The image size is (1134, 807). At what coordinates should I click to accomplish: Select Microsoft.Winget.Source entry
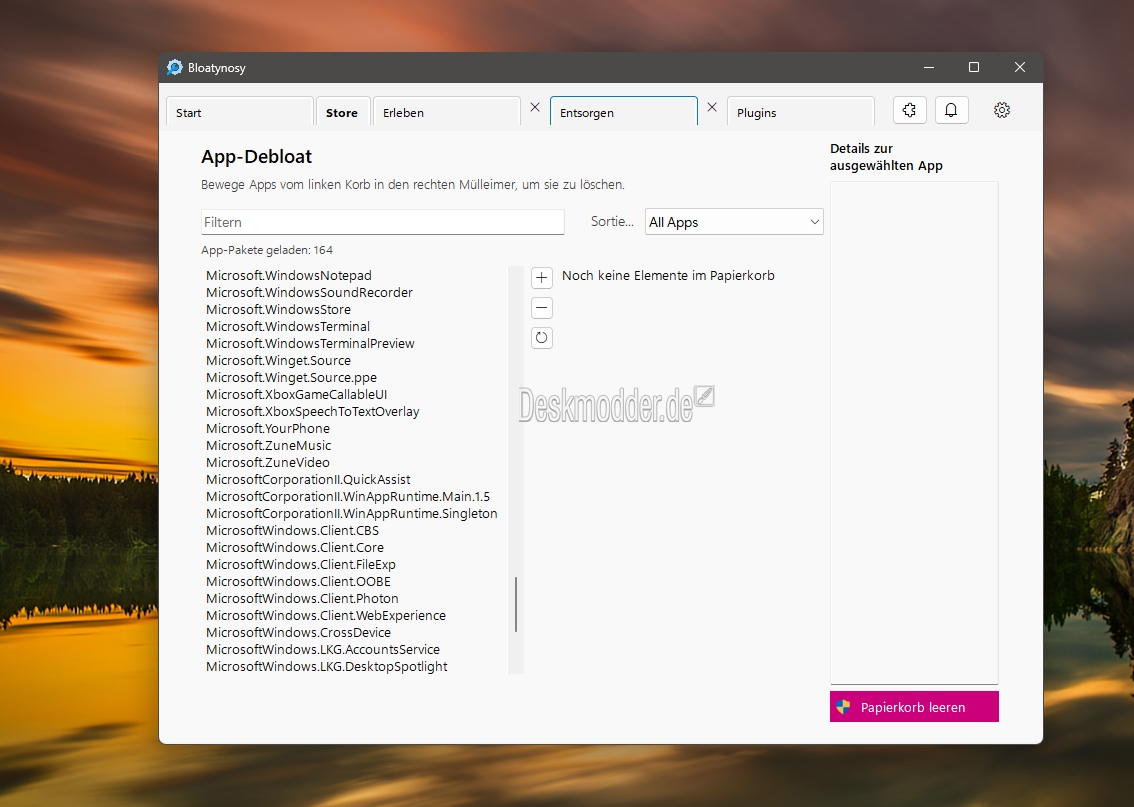[x=278, y=360]
